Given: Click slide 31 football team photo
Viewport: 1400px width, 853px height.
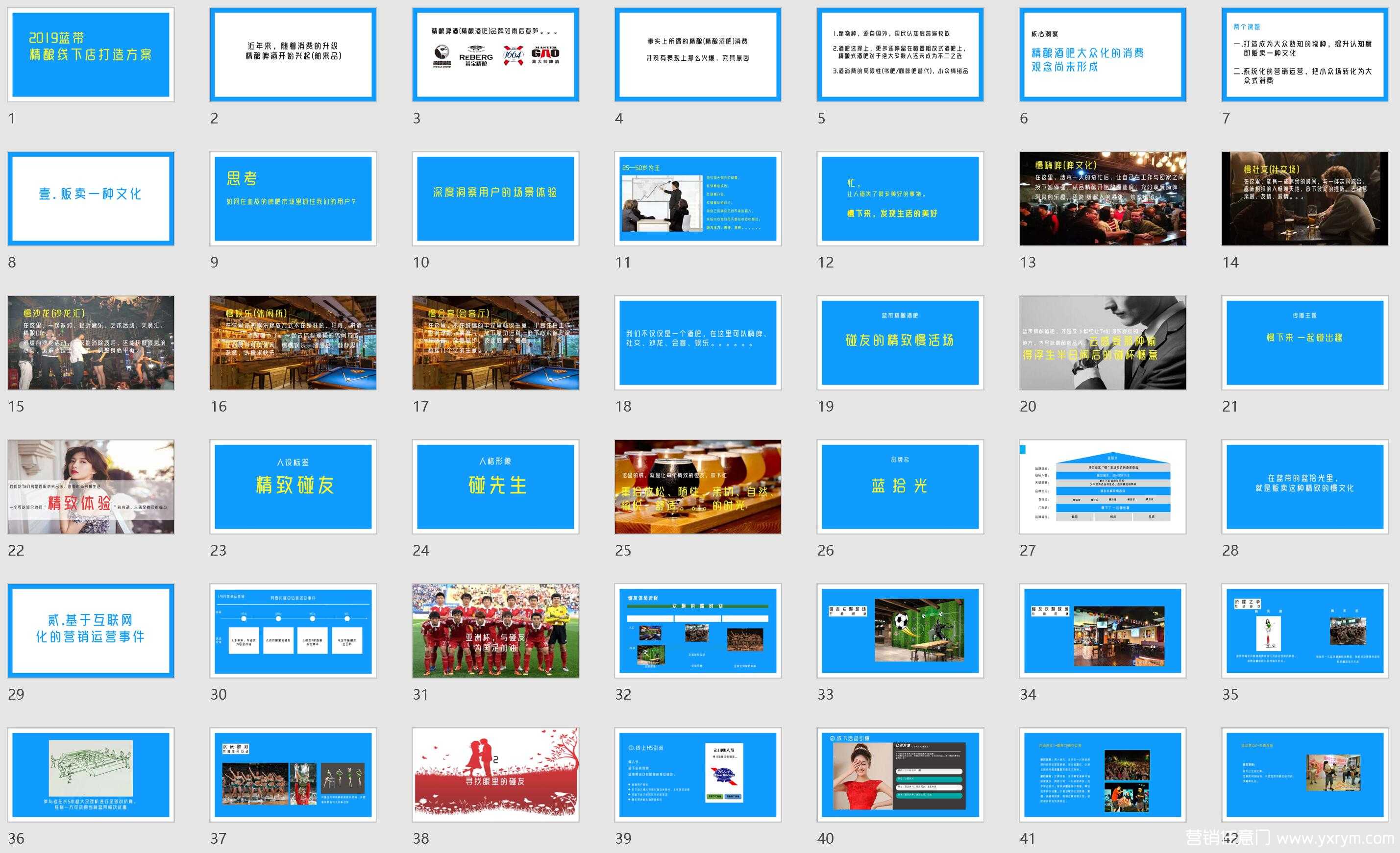Looking at the screenshot, I should pos(495,631).
